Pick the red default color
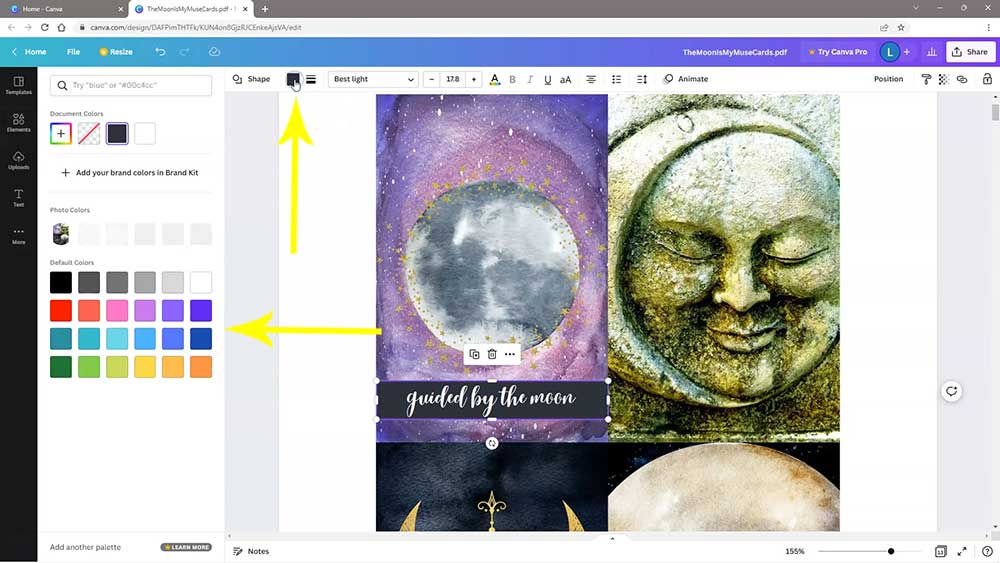This screenshot has width=1000, height=563. [61, 311]
